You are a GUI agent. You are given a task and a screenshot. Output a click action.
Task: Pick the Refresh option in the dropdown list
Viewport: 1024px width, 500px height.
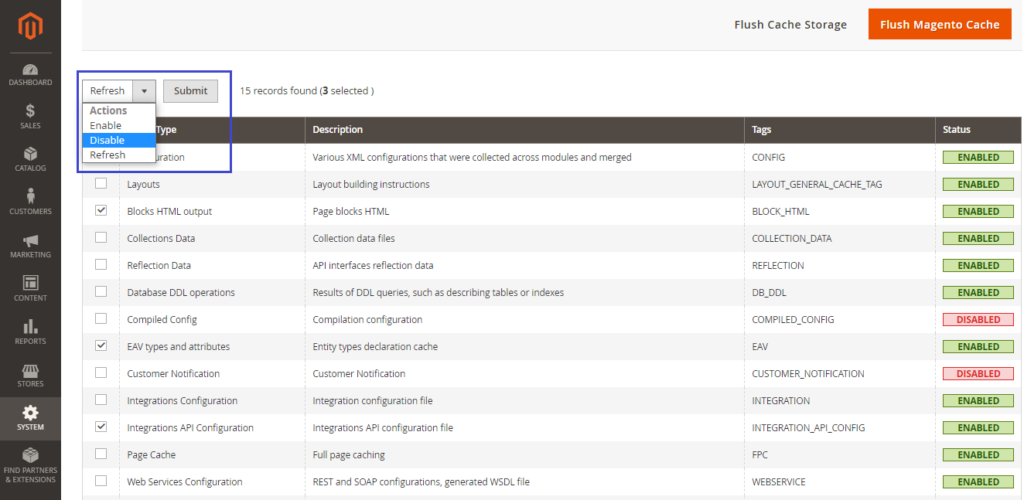pyautogui.click(x=108, y=155)
